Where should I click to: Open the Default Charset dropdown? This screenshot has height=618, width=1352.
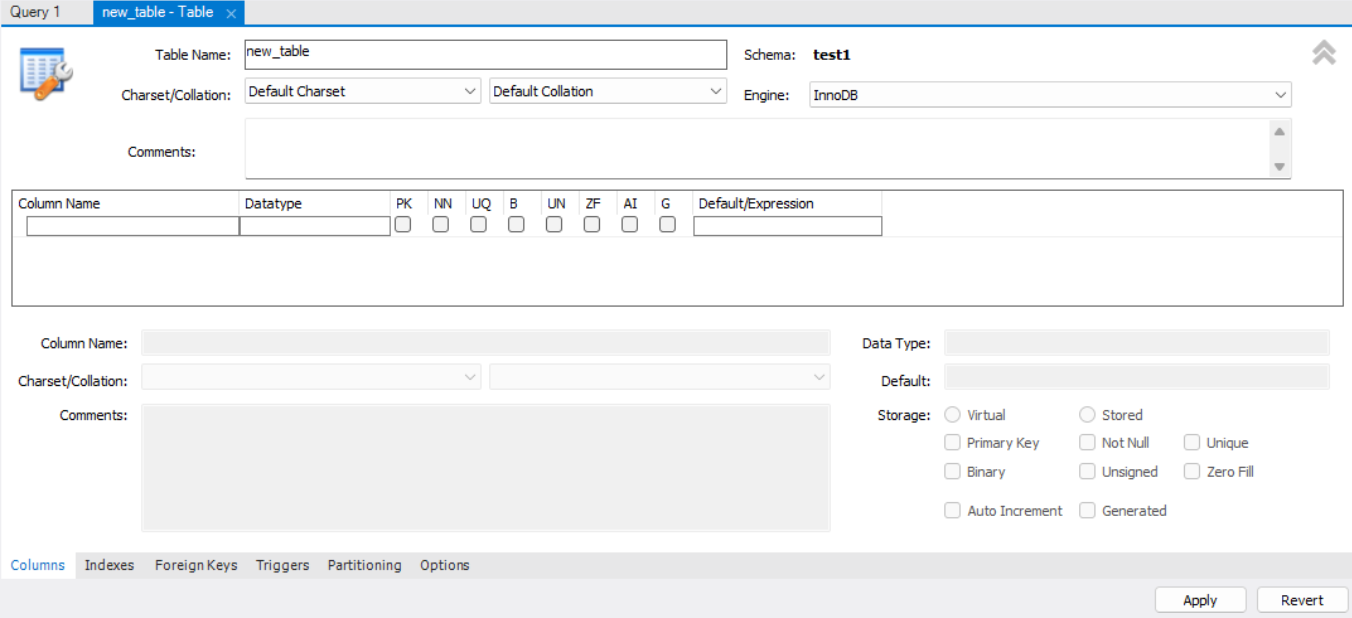coord(363,91)
